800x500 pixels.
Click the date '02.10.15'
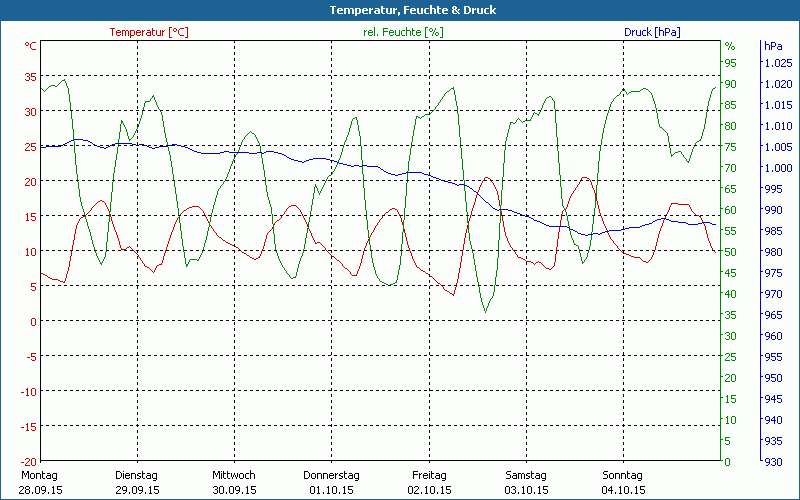429,490
